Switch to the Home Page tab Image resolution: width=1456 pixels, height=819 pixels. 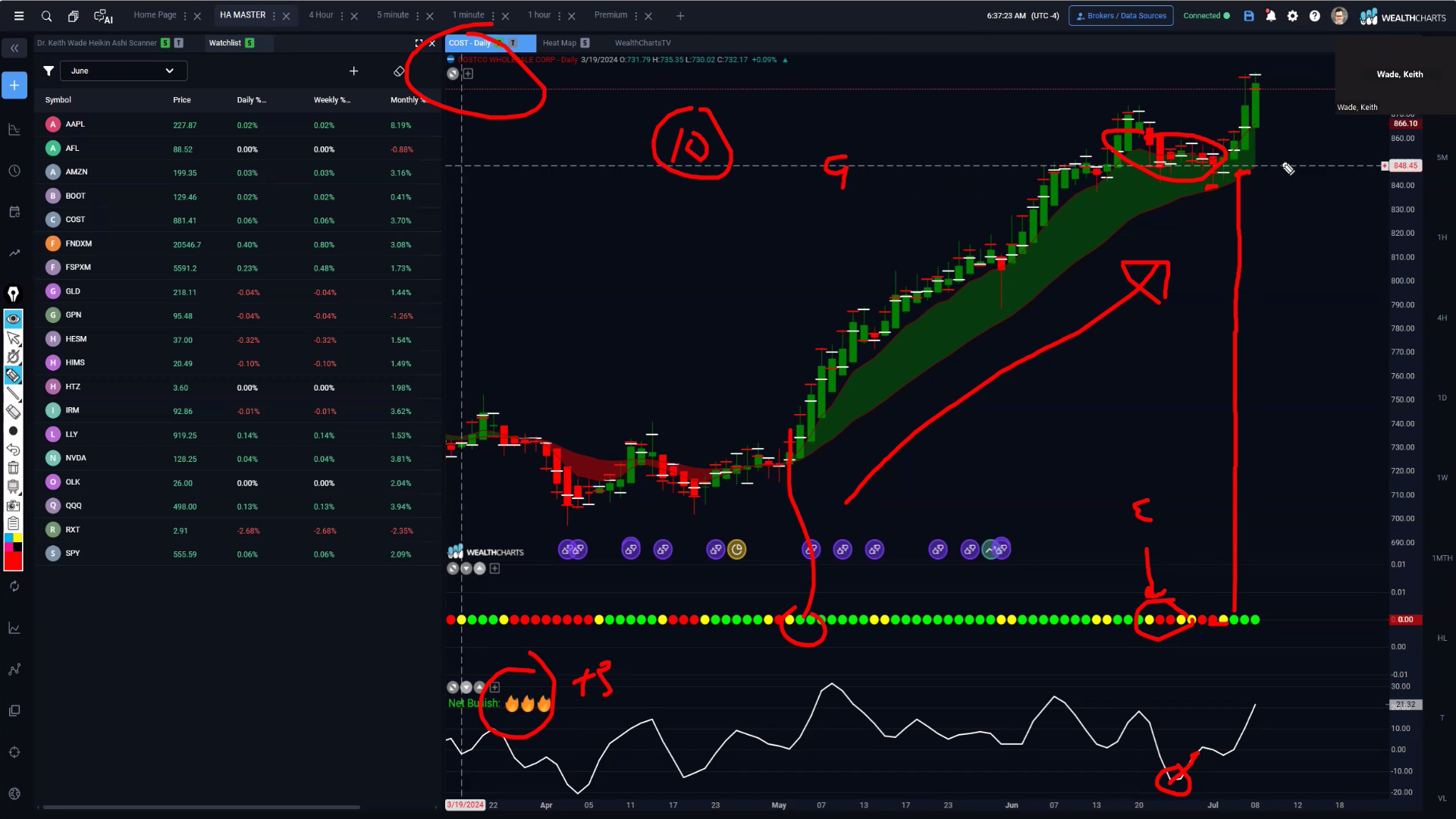tap(155, 15)
